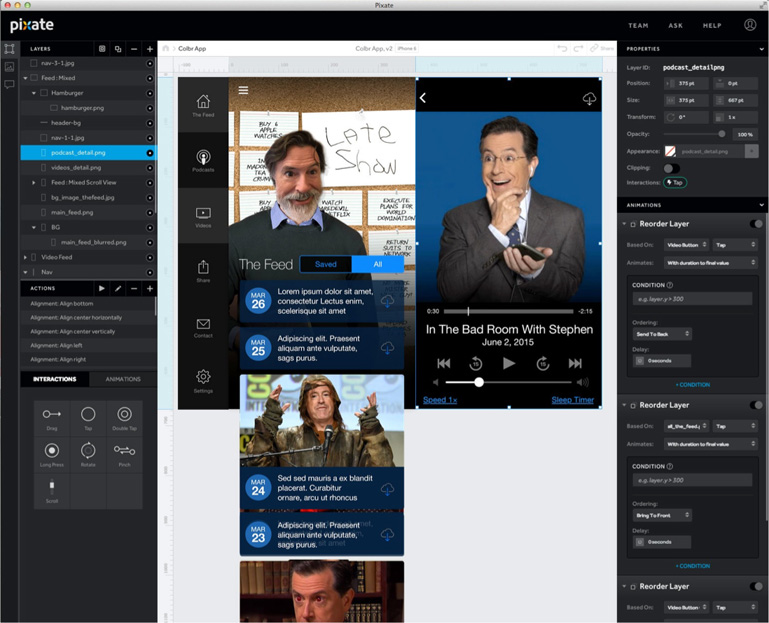Viewport: 769px width, 623px height.
Task: Open the image assets panel icon
Action: [x=9, y=67]
